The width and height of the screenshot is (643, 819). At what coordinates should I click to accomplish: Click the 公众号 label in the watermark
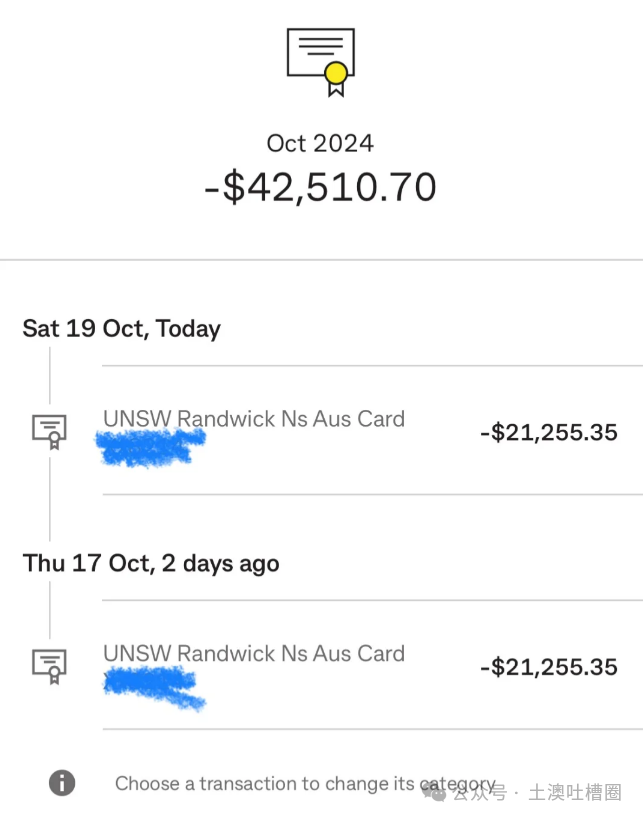[475, 793]
